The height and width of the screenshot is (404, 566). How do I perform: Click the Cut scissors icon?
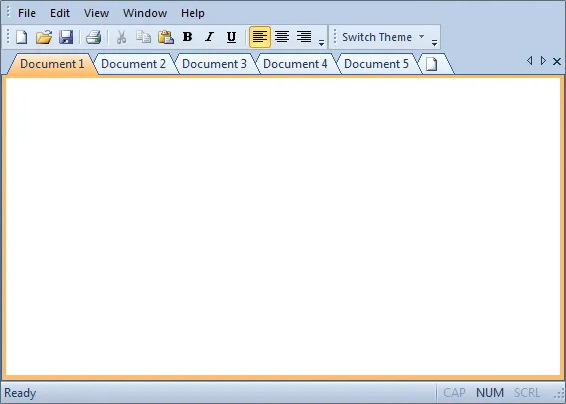[122, 37]
